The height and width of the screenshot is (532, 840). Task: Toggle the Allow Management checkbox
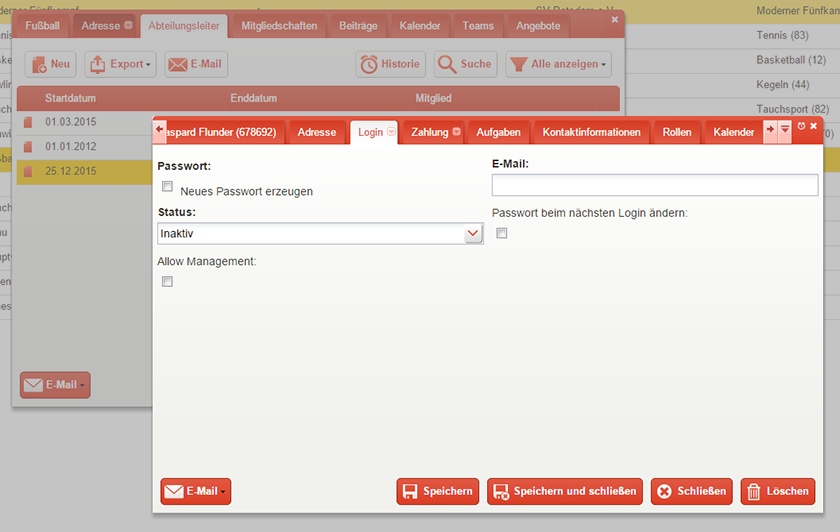click(x=167, y=281)
